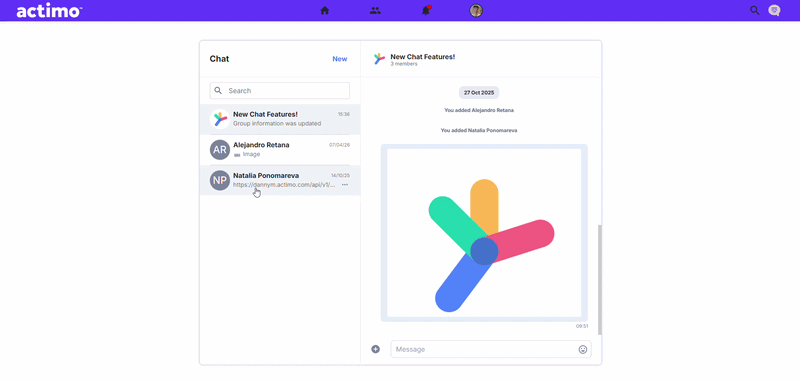Click the NP avatar

click(x=220, y=180)
